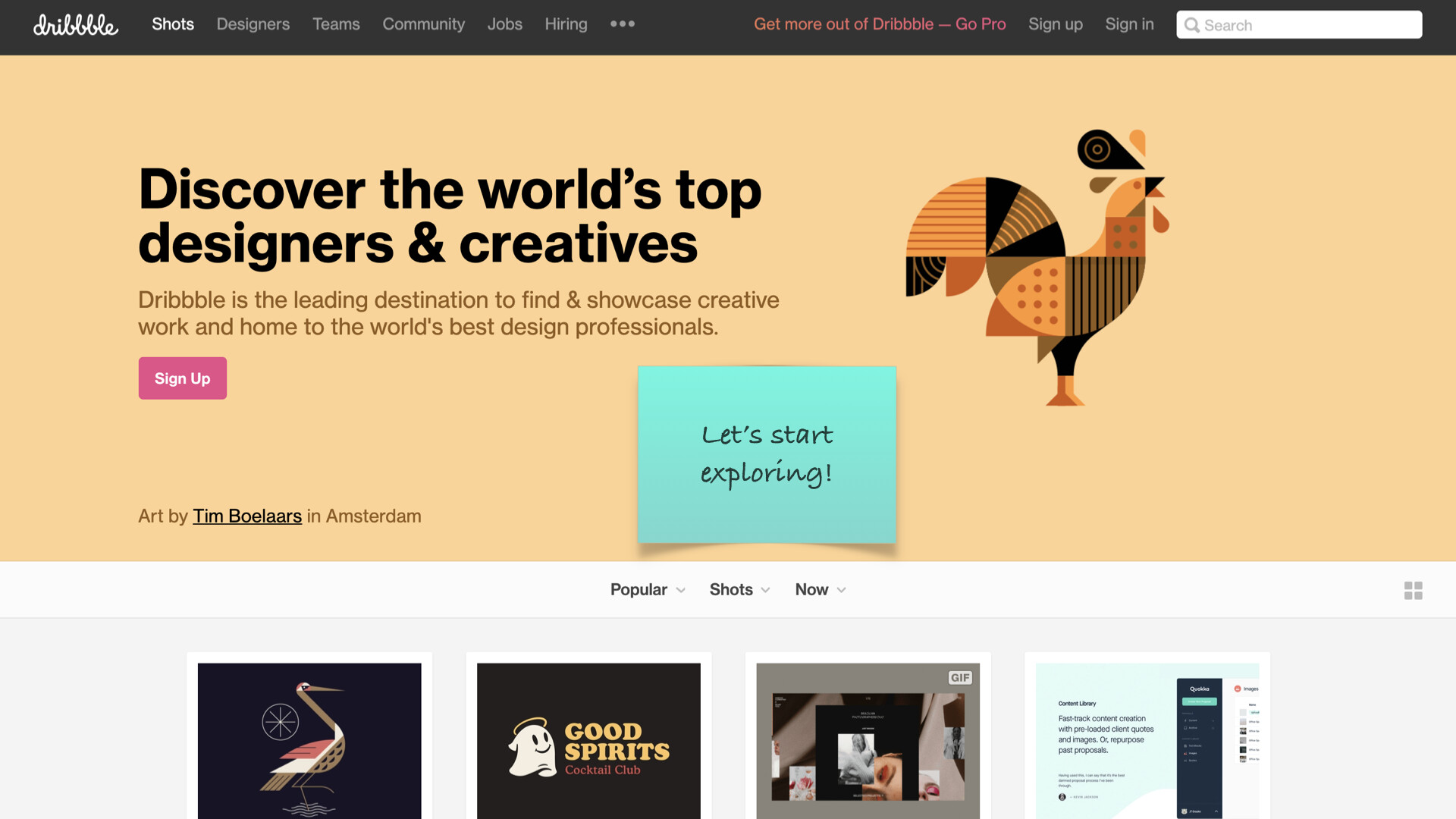1456x819 pixels.
Task: Click the Go Pro promotion link
Action: (880, 24)
